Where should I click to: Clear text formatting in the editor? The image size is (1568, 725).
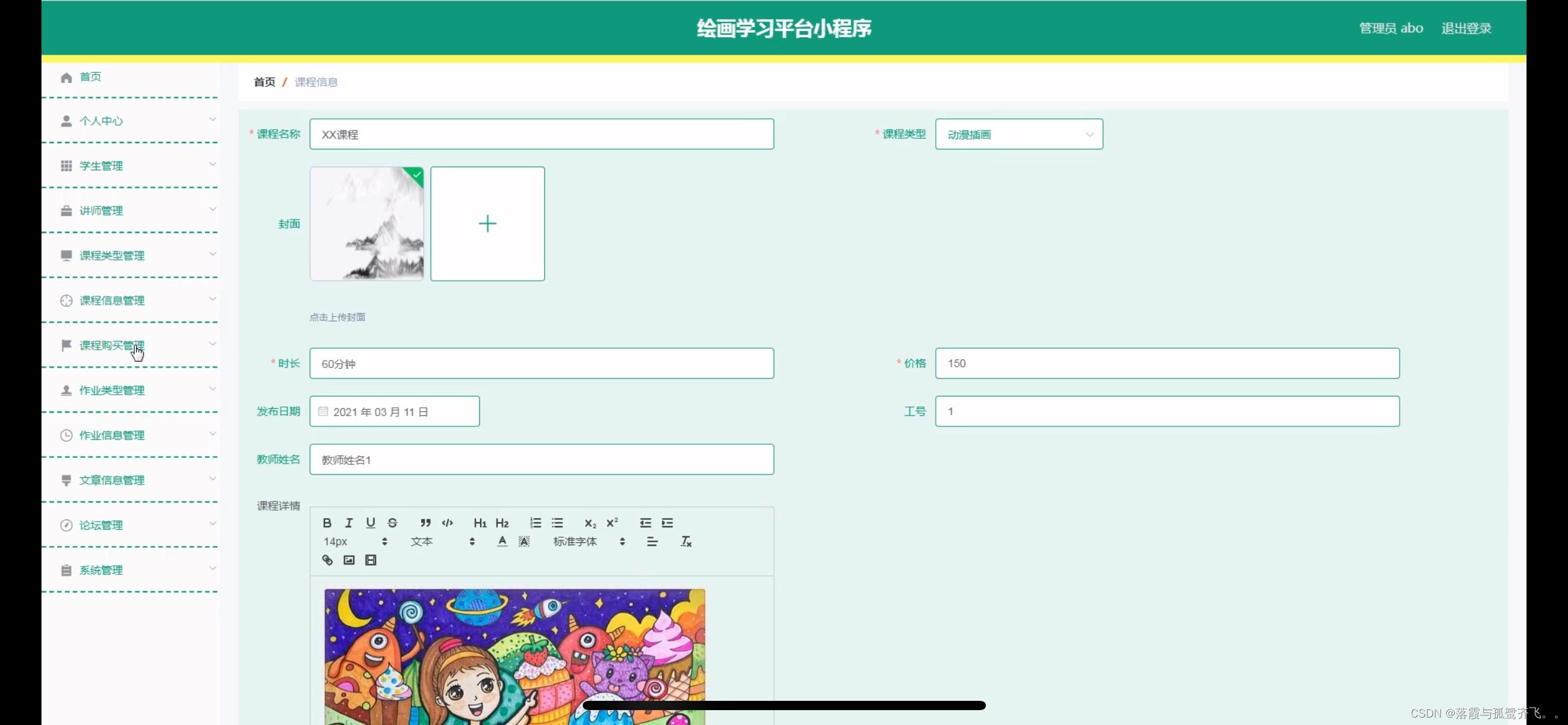[x=686, y=542]
